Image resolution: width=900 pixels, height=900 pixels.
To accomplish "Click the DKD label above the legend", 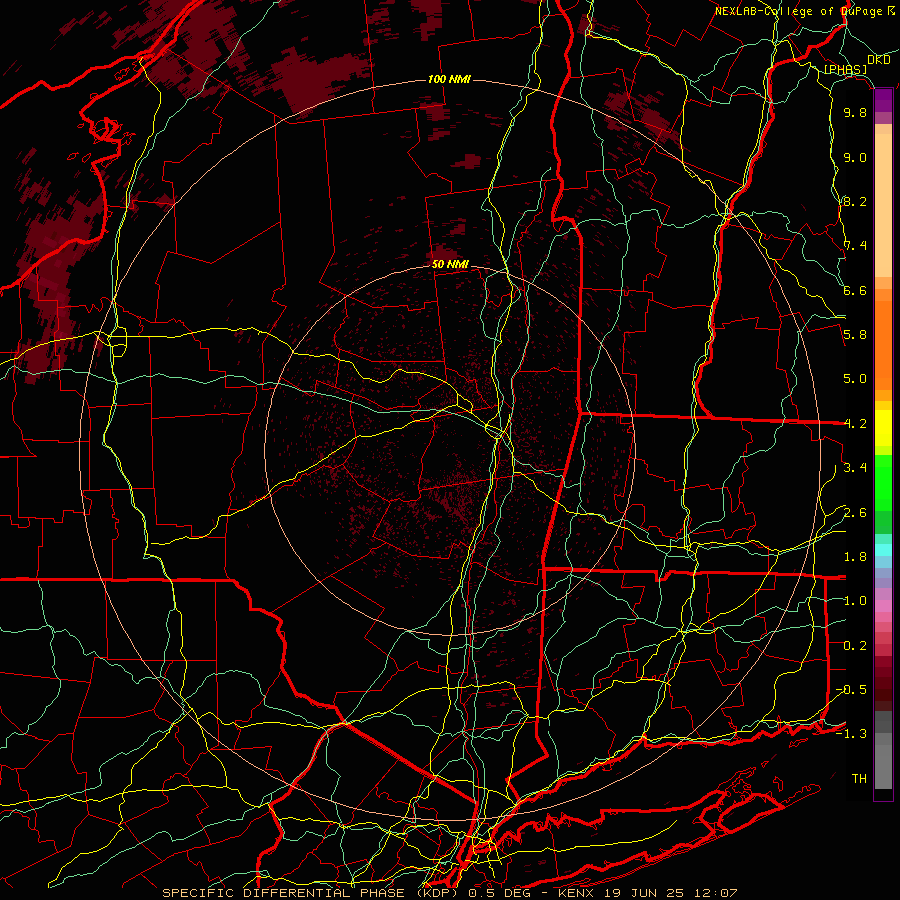I will click(878, 60).
